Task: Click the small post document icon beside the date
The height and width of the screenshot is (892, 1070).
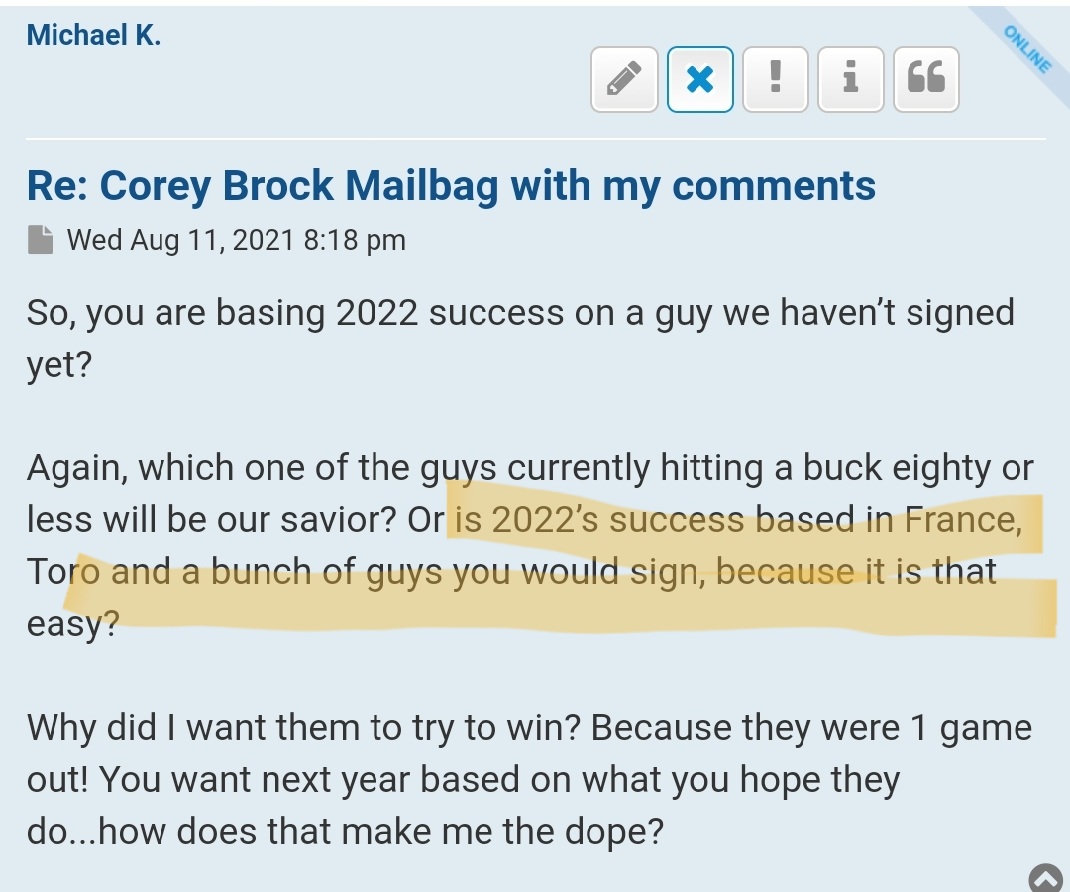Action: click(40, 240)
